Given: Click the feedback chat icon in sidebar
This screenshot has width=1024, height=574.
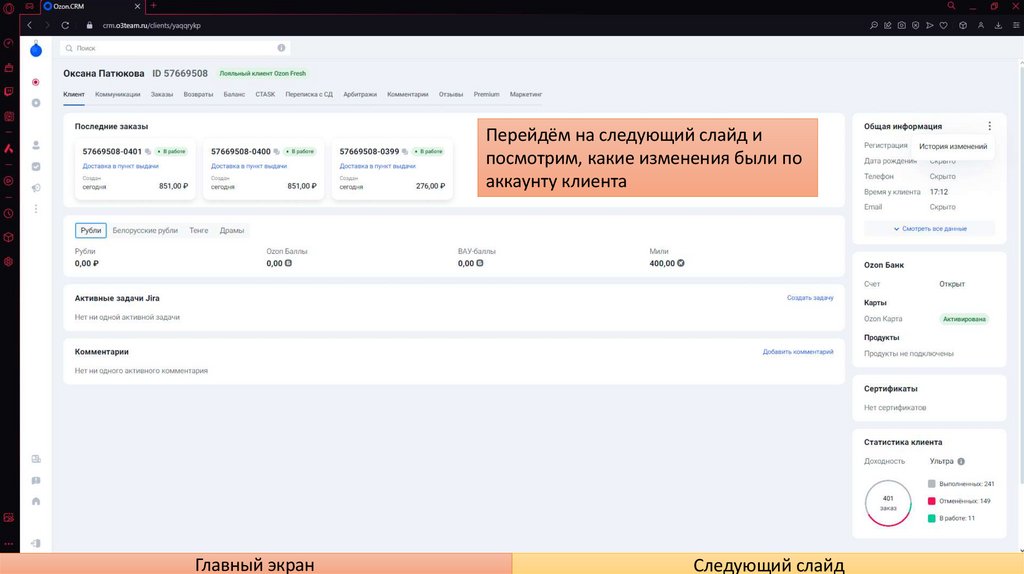Looking at the screenshot, I should pyautogui.click(x=36, y=481).
